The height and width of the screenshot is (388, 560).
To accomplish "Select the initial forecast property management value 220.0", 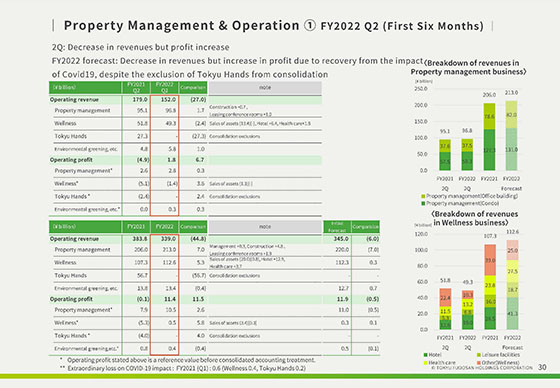I will pyautogui.click(x=342, y=250).
